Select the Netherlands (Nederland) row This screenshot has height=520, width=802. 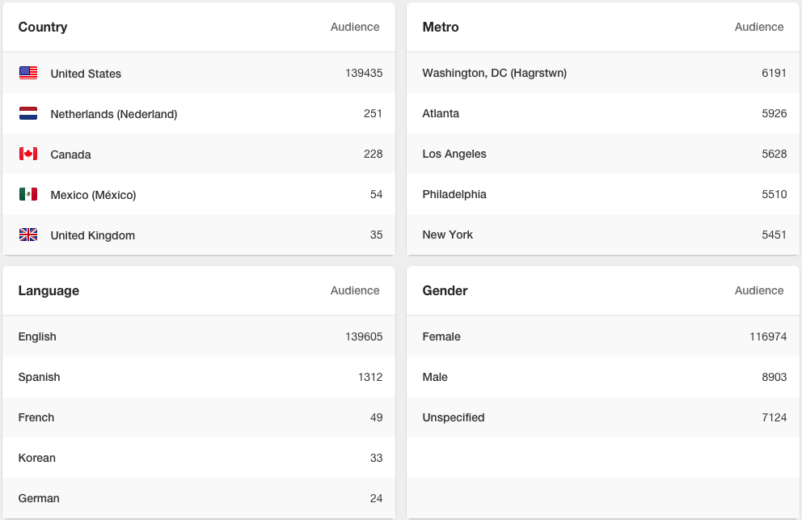click(198, 114)
